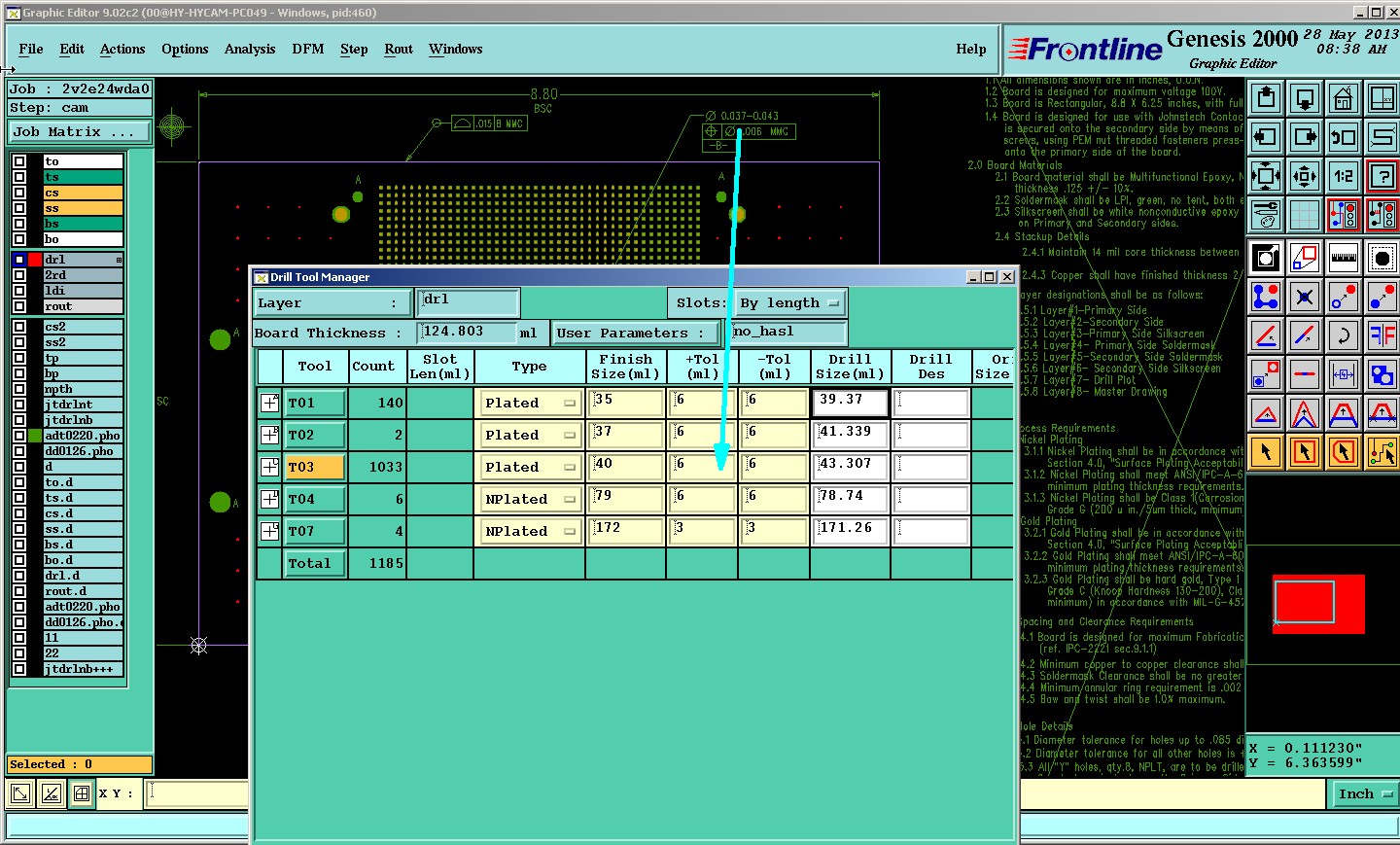Open the Analysis menu
The image size is (1400, 845).
[x=250, y=49]
